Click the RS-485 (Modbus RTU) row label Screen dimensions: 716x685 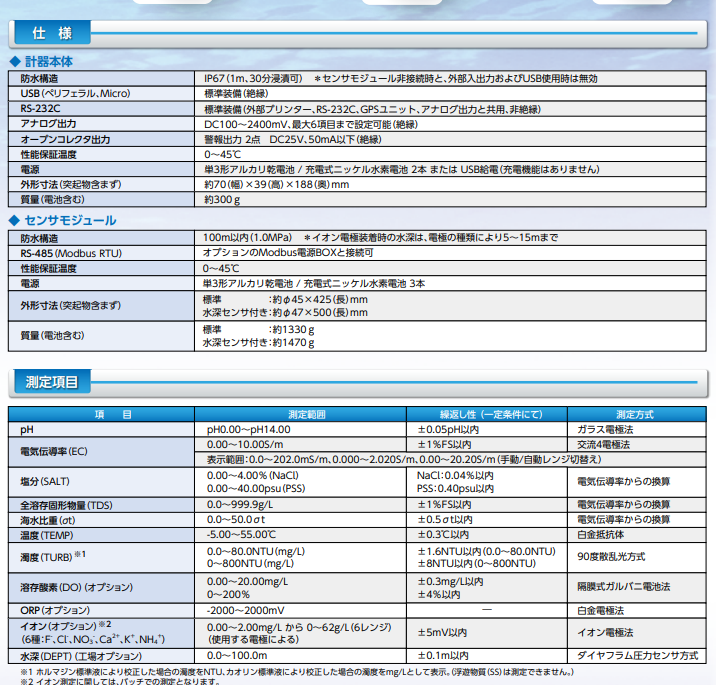tap(64, 253)
